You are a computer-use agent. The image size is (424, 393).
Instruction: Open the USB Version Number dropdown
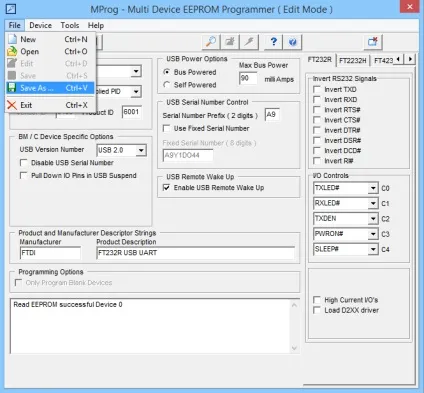[x=141, y=150]
